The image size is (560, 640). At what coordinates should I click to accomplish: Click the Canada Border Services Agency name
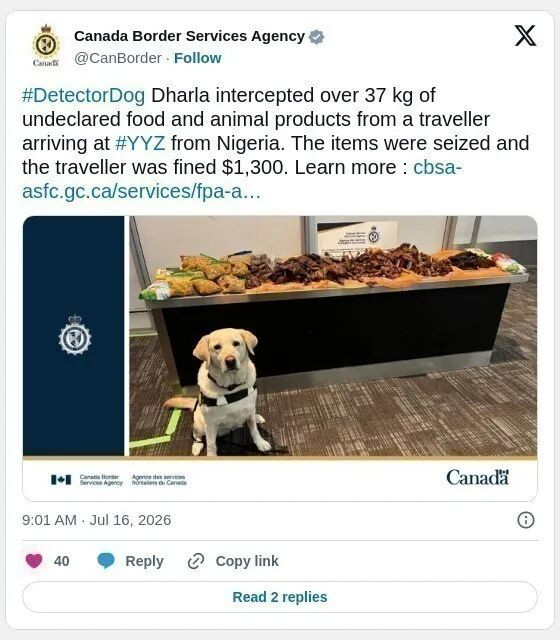point(189,36)
